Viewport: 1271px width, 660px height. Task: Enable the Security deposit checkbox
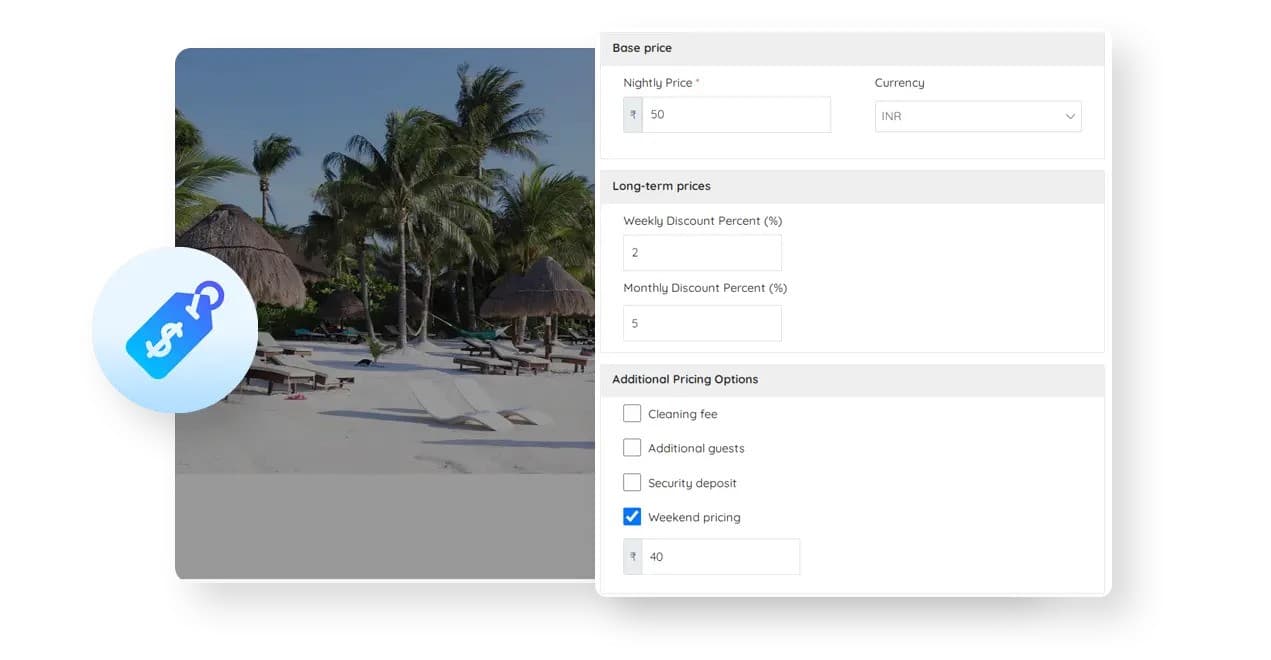click(631, 481)
